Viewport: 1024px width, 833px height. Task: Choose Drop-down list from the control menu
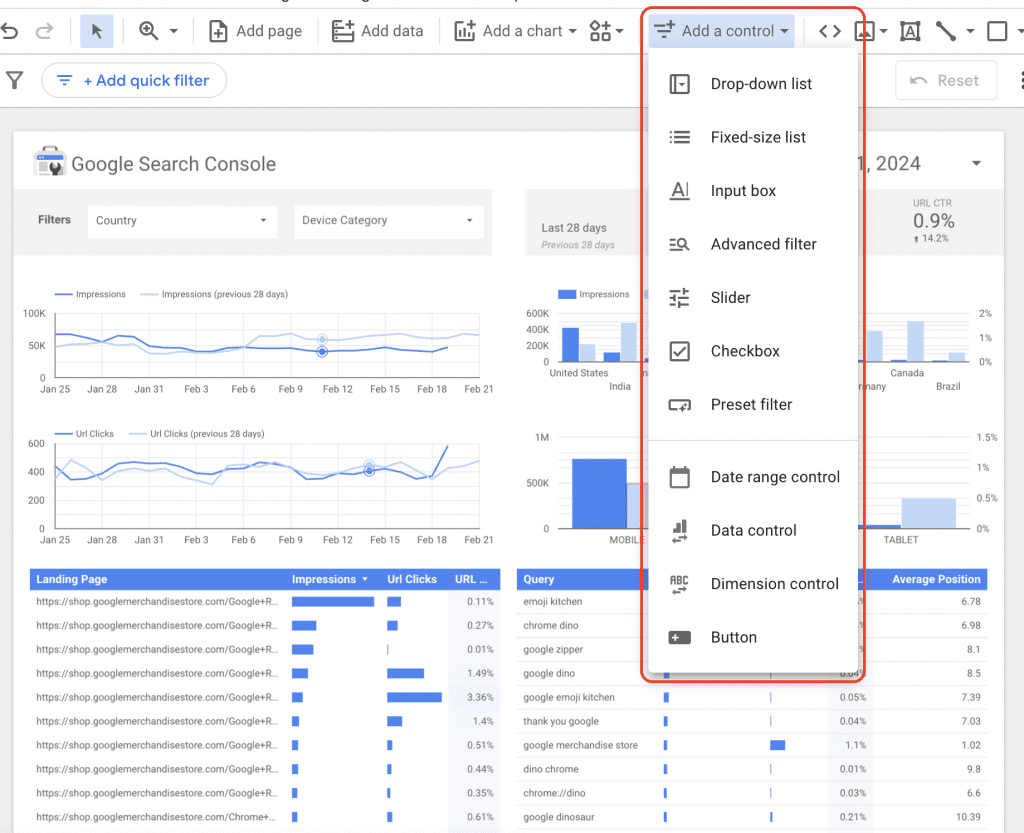pos(752,84)
